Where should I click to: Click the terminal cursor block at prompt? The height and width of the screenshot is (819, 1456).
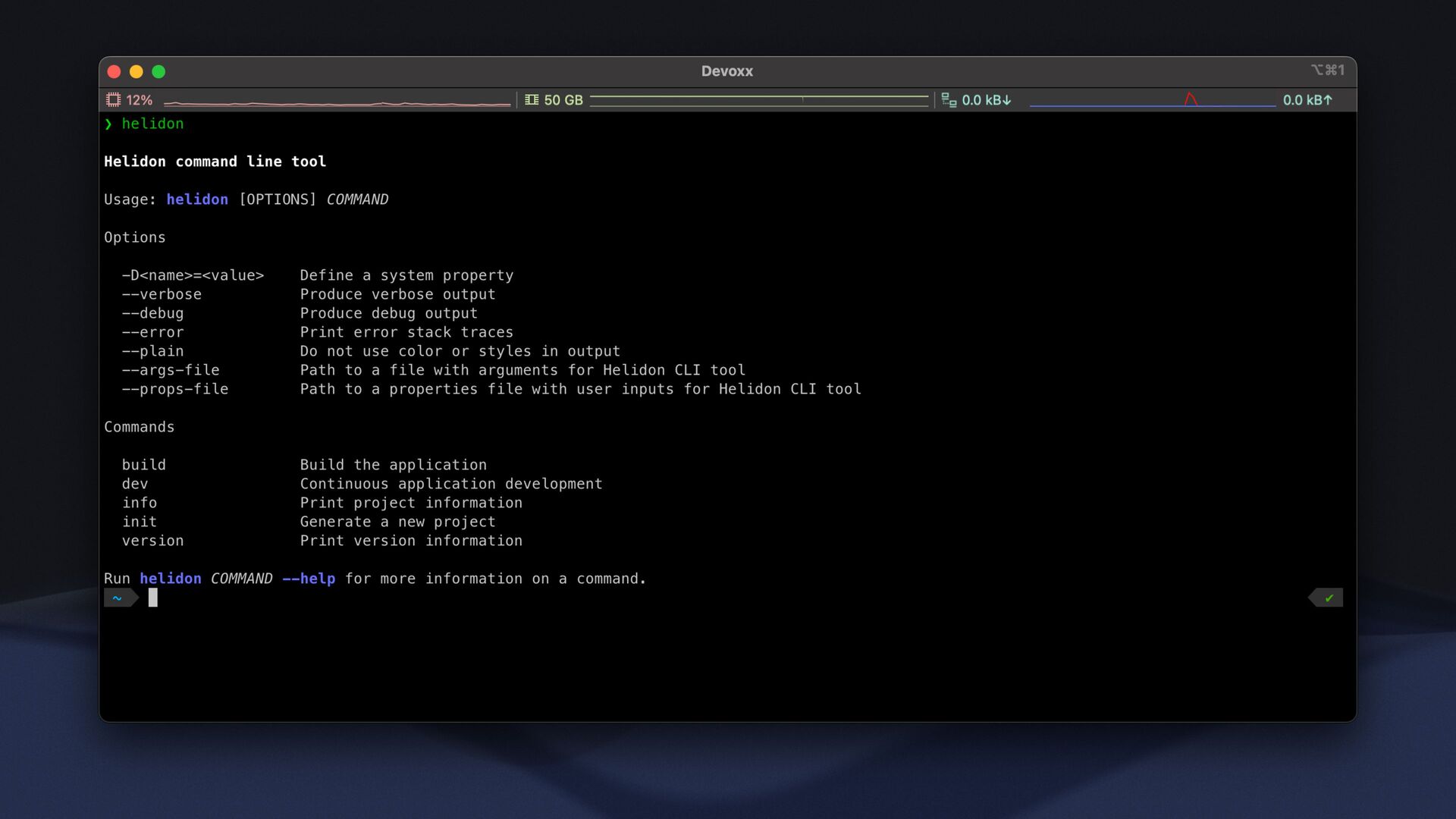click(152, 598)
